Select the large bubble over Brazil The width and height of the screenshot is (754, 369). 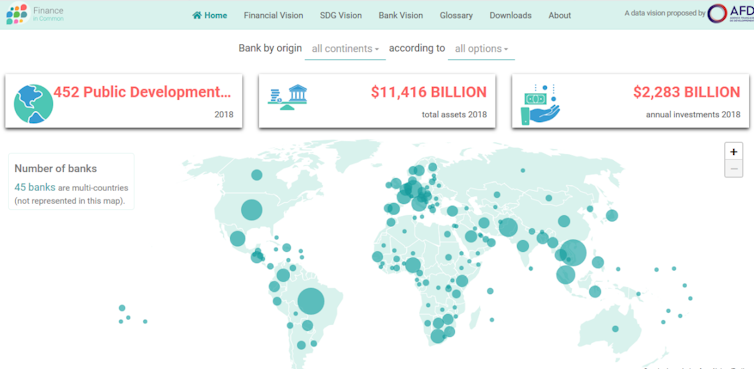[311, 301]
